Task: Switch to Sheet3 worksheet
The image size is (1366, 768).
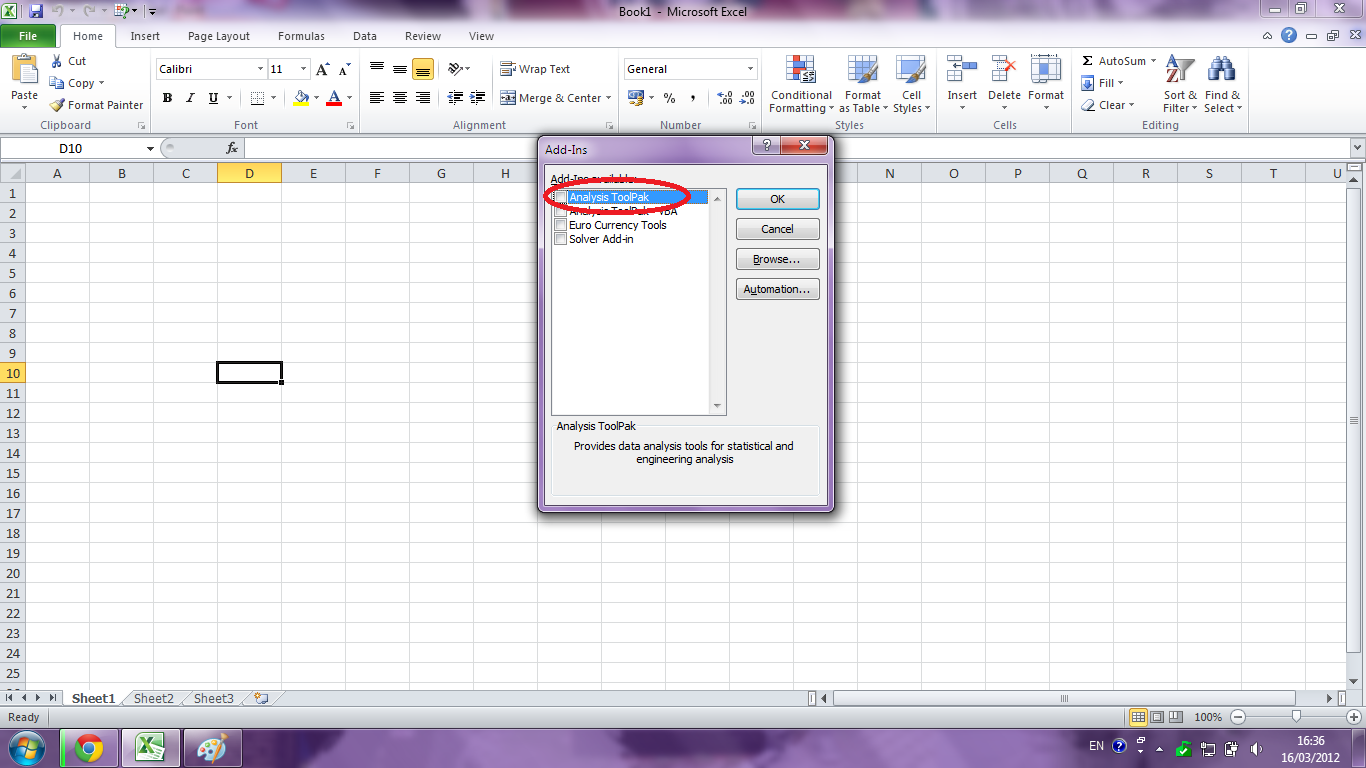Action: 214,698
